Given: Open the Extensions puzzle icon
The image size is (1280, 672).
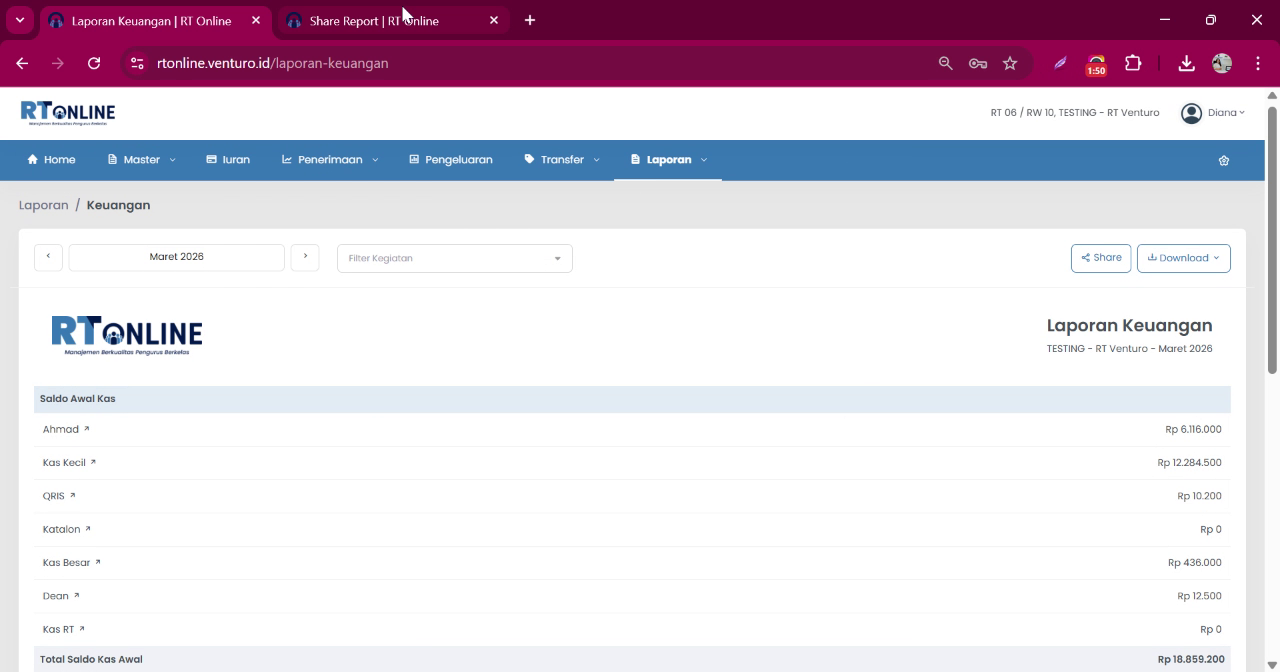Looking at the screenshot, I should tap(1133, 63).
